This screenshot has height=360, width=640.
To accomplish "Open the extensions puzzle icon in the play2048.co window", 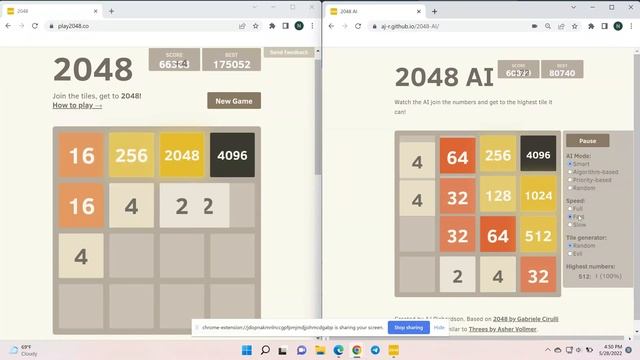I will point(272,26).
